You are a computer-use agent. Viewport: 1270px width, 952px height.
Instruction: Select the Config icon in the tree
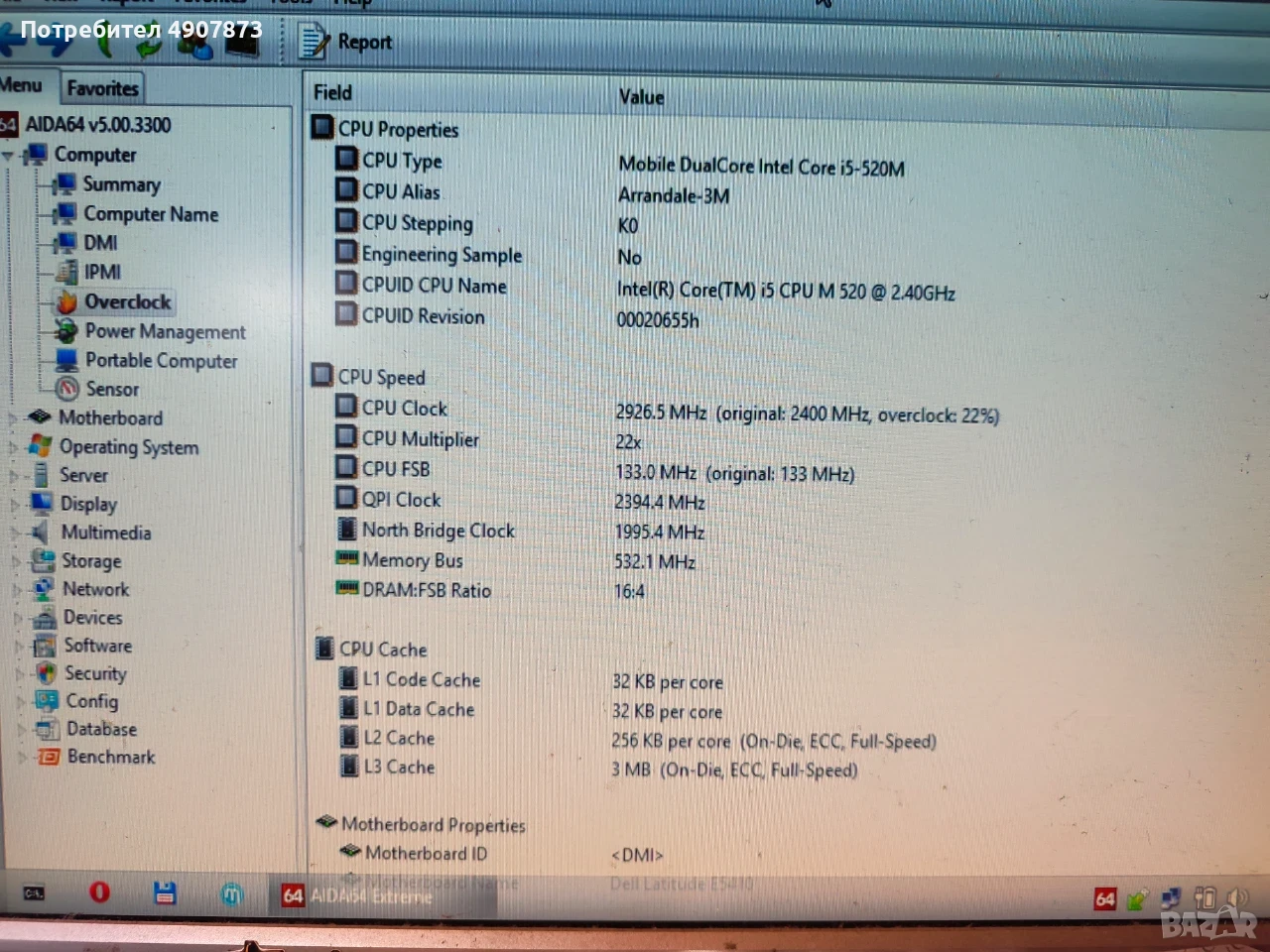click(47, 701)
